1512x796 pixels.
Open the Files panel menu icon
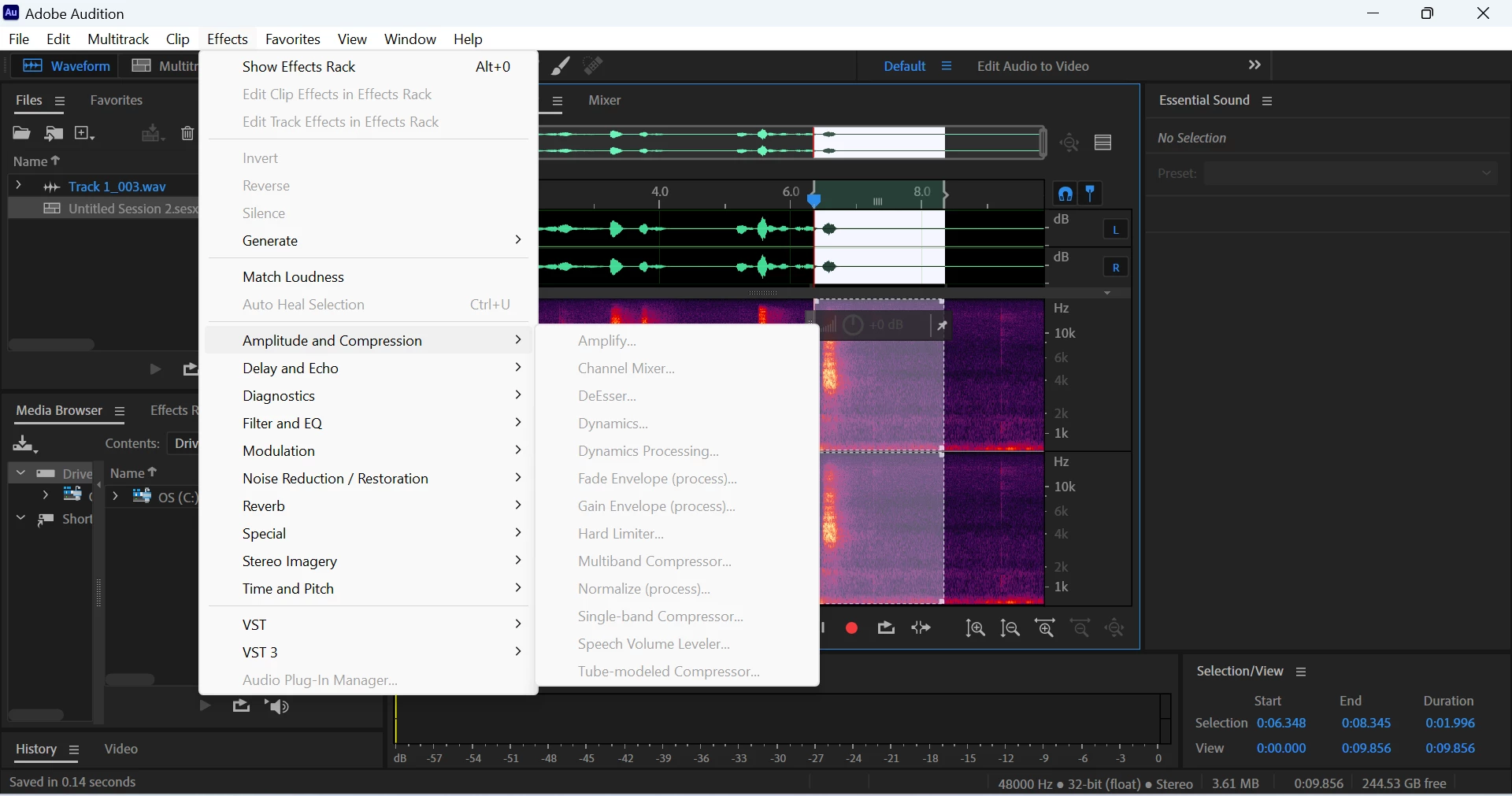click(x=60, y=102)
